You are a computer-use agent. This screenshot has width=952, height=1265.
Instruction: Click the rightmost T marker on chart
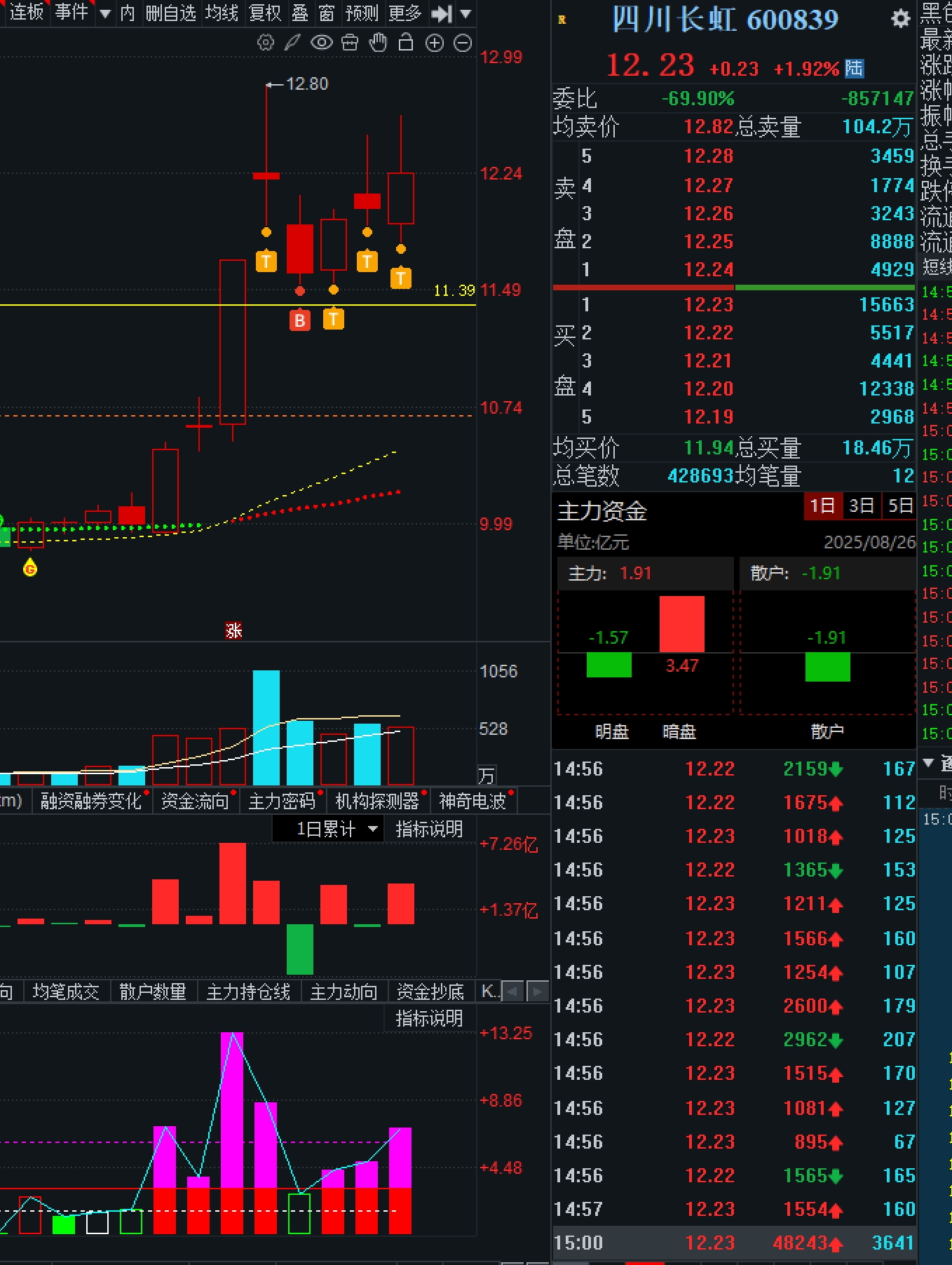coord(401,278)
